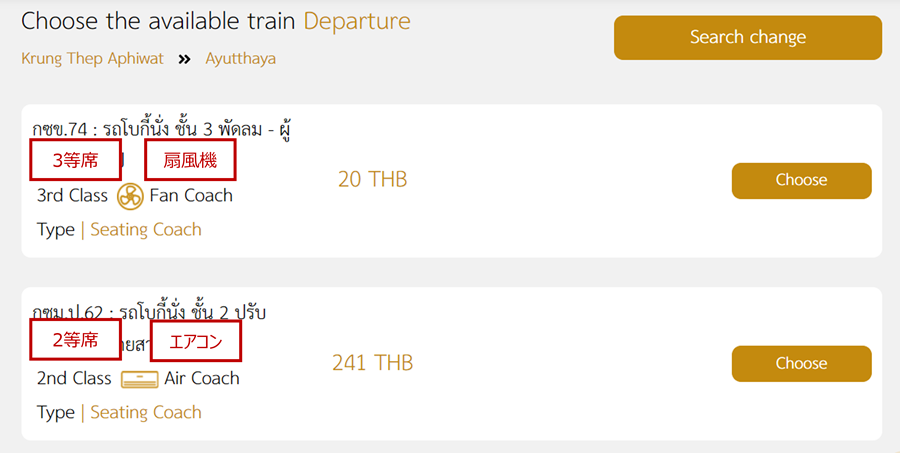The height and width of the screenshot is (453, 900).
Task: Choose the 20 THB third class train
Action: coord(801,181)
